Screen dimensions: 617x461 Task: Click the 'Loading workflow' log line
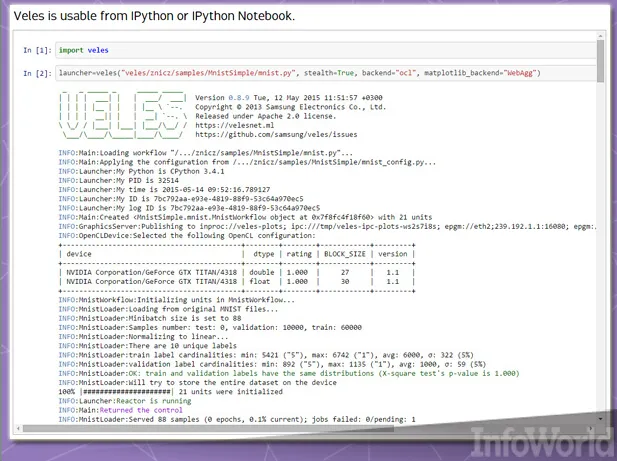(205, 153)
